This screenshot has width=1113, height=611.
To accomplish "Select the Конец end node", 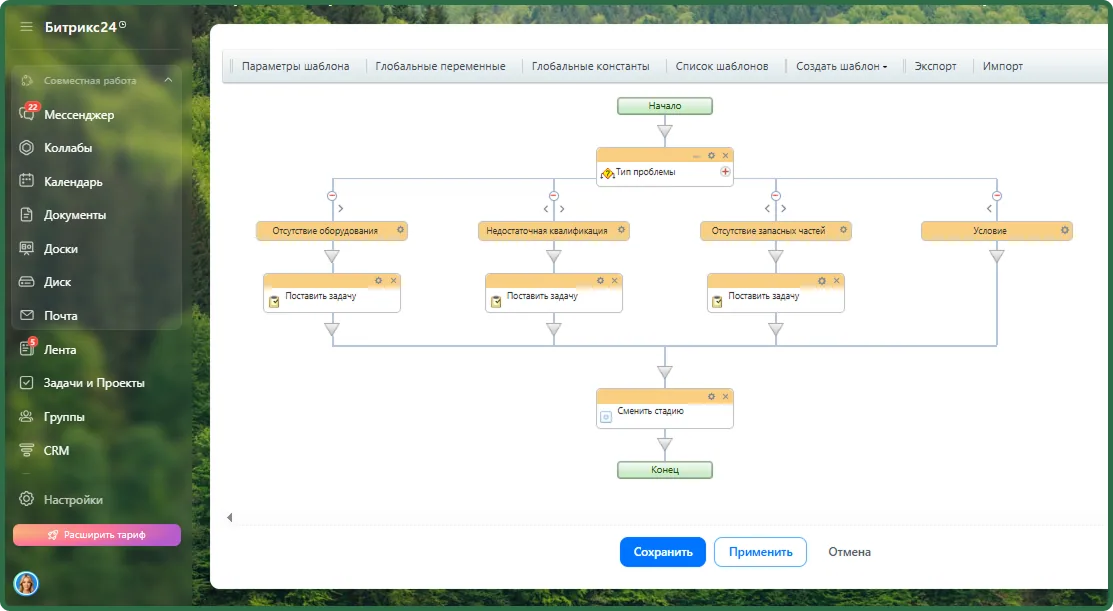I will 664,470.
